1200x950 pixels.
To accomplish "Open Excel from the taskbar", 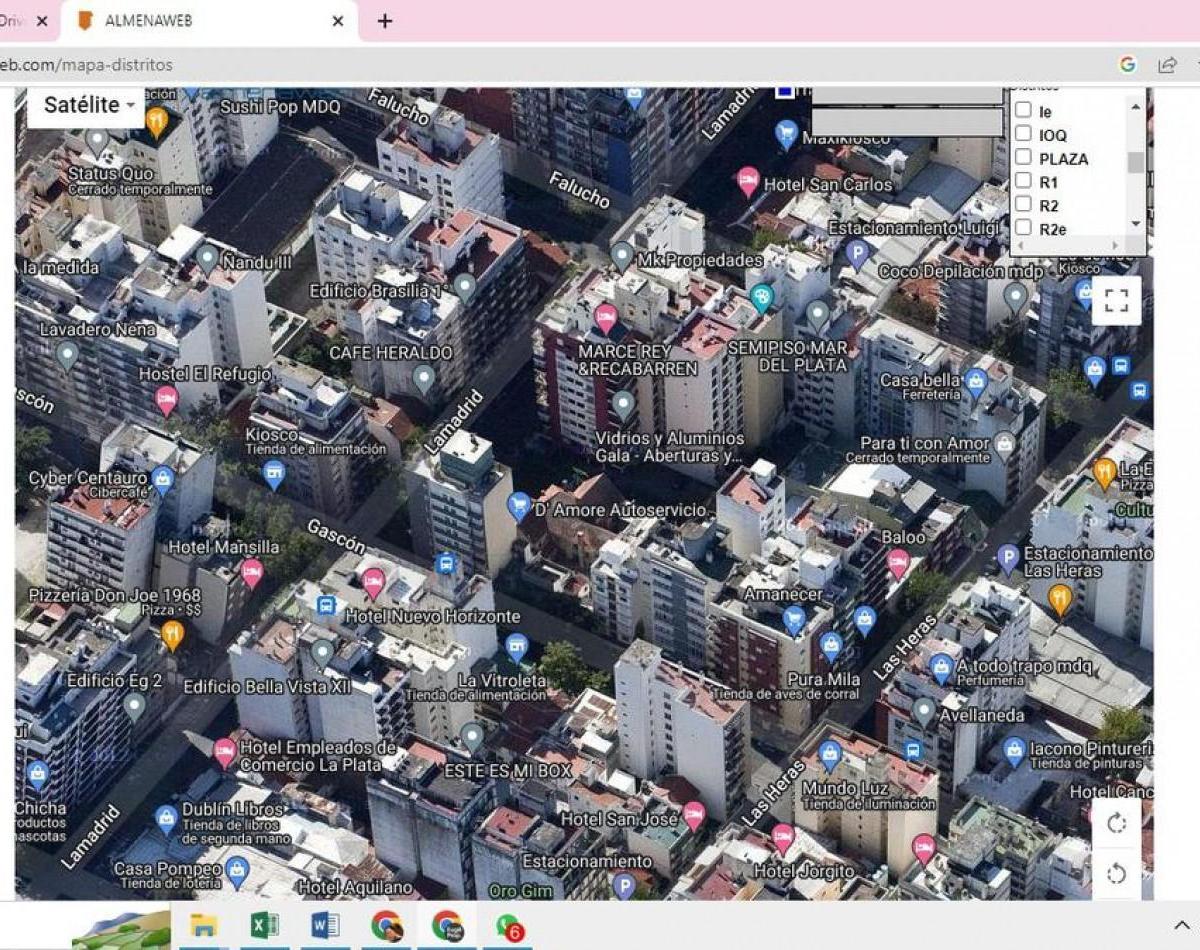I will tap(264, 927).
